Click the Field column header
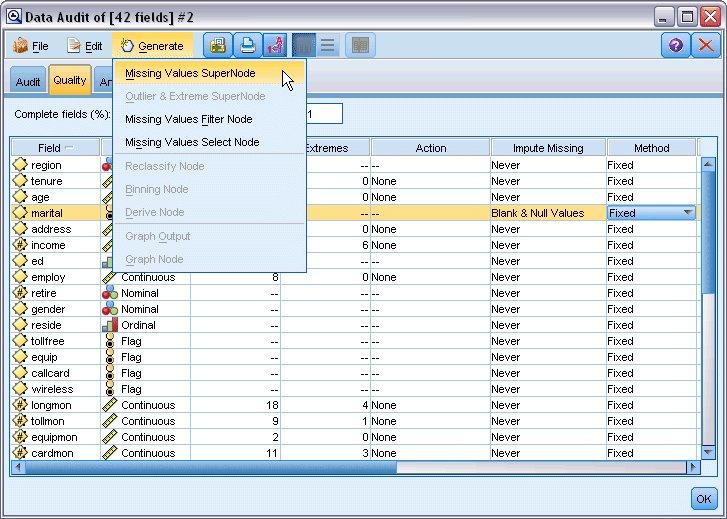Viewport: 727px width, 519px height. pos(55,148)
